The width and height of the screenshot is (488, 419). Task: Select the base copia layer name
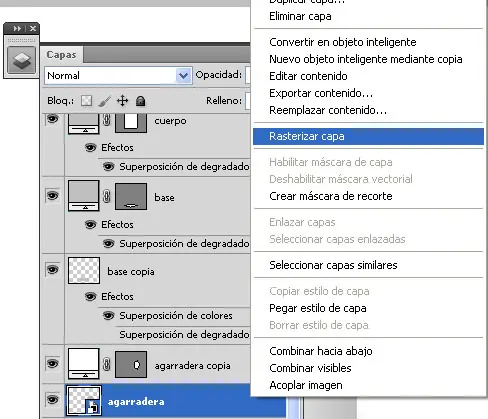click(x=131, y=271)
